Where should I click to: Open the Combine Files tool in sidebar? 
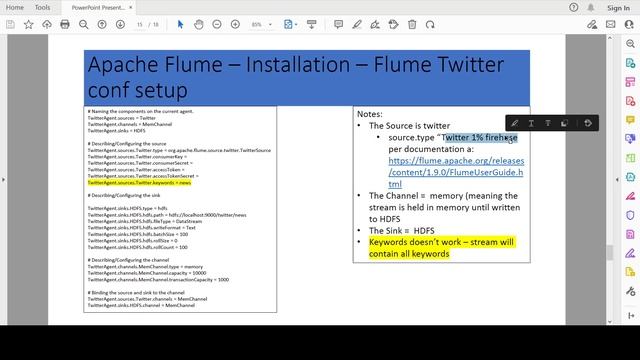coord(630,139)
